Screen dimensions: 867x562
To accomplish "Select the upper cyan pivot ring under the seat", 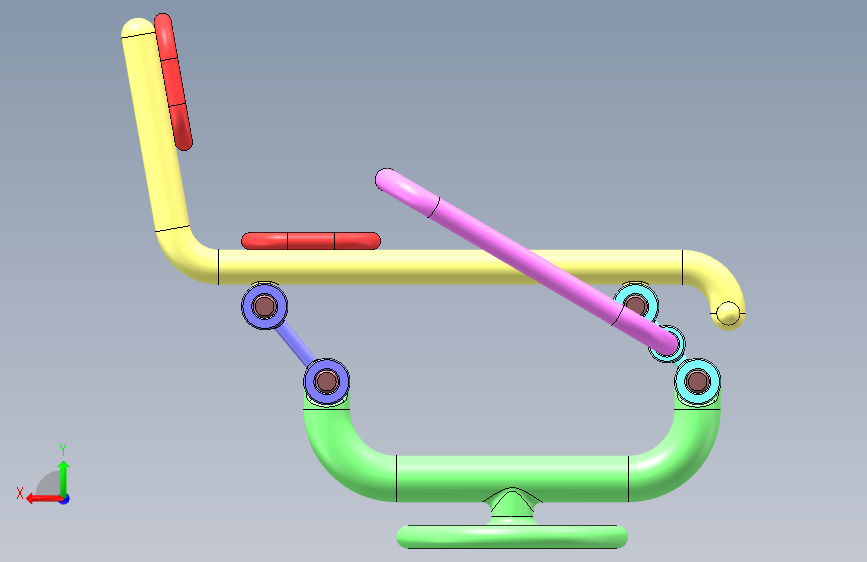I will [x=636, y=305].
